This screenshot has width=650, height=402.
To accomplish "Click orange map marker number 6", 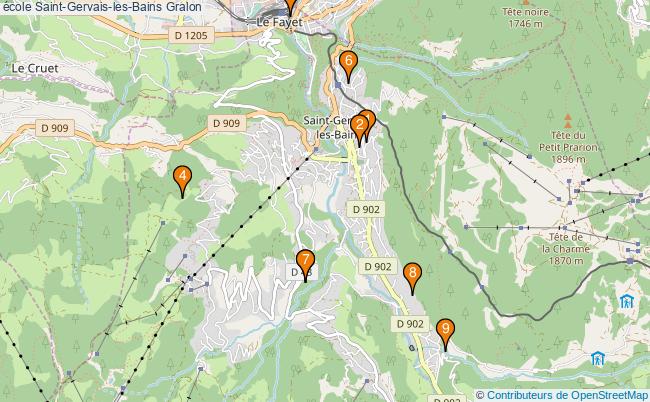I will click(x=348, y=65).
